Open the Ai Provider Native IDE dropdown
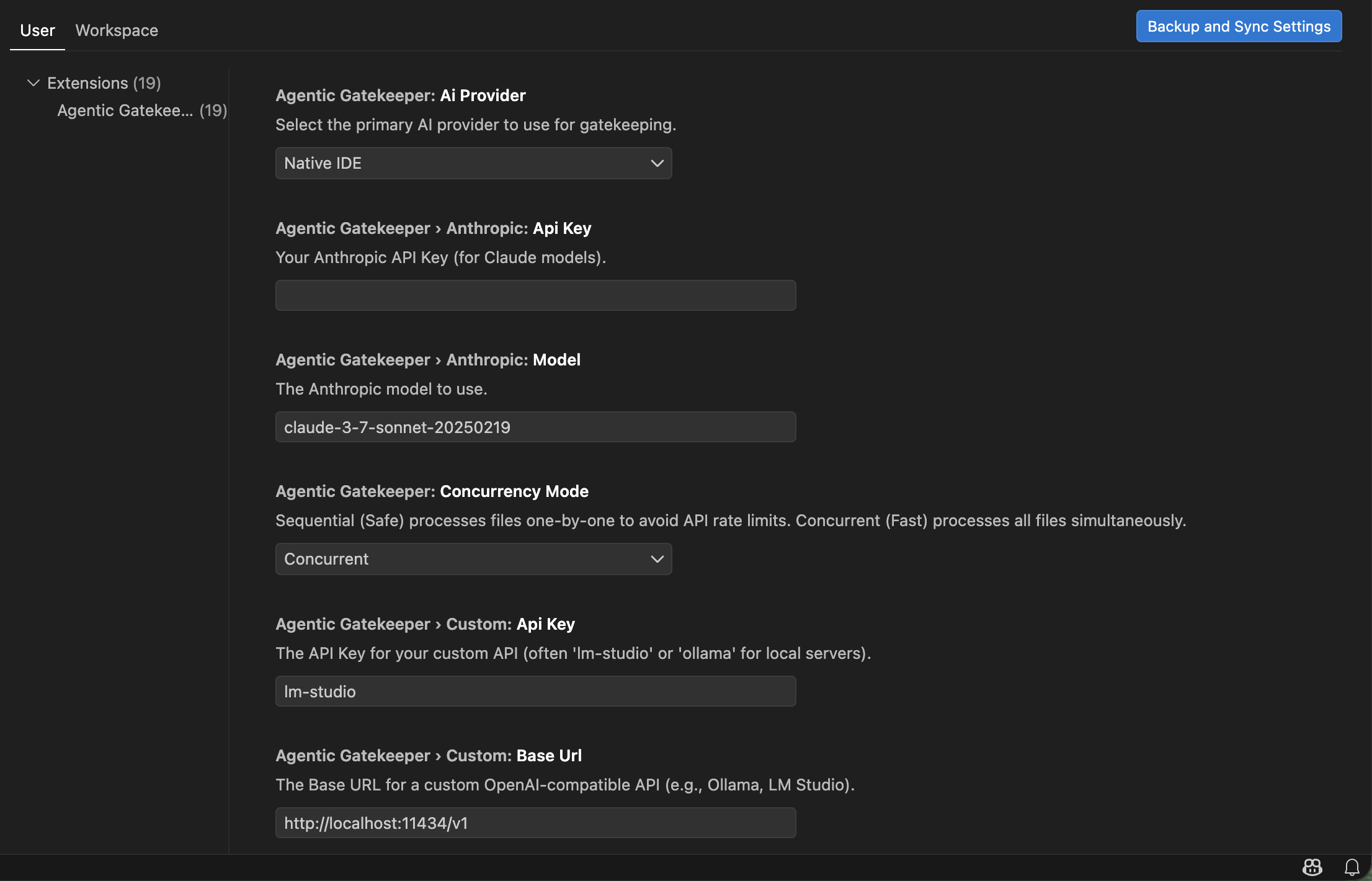This screenshot has height=881, width=1372. pyautogui.click(x=473, y=163)
